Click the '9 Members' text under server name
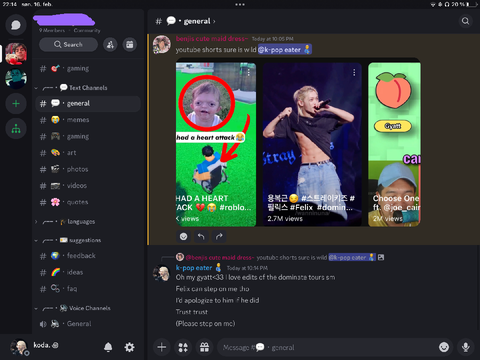Image resolution: width=480 pixels, height=360 pixels. (x=52, y=30)
